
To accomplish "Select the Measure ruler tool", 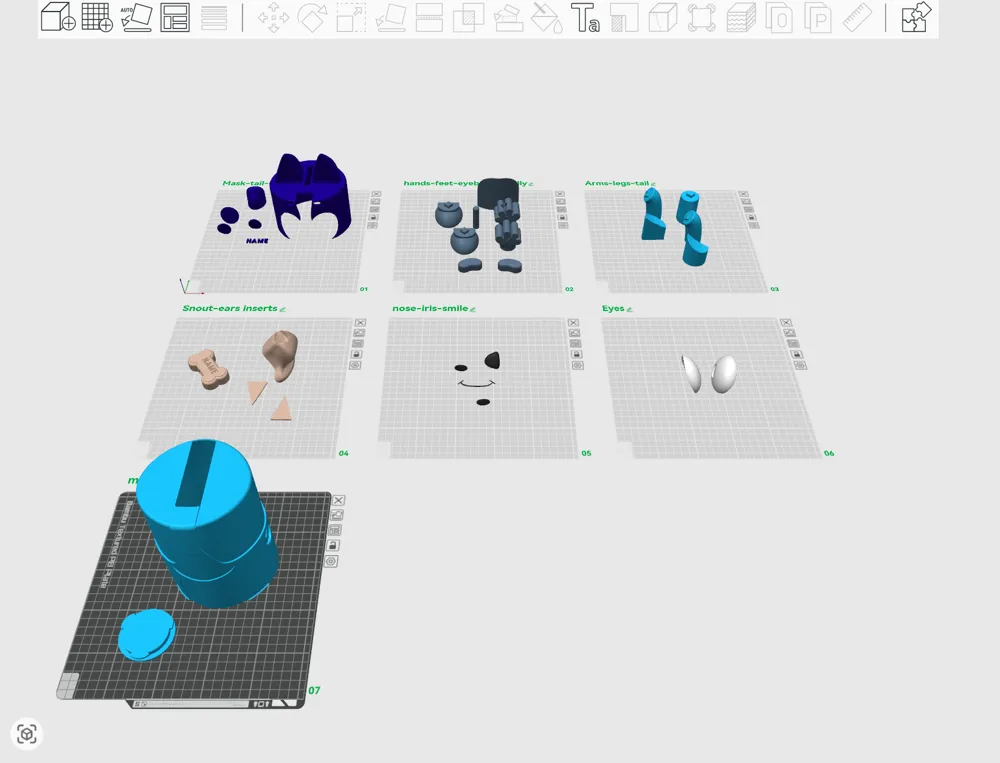I will (x=857, y=18).
